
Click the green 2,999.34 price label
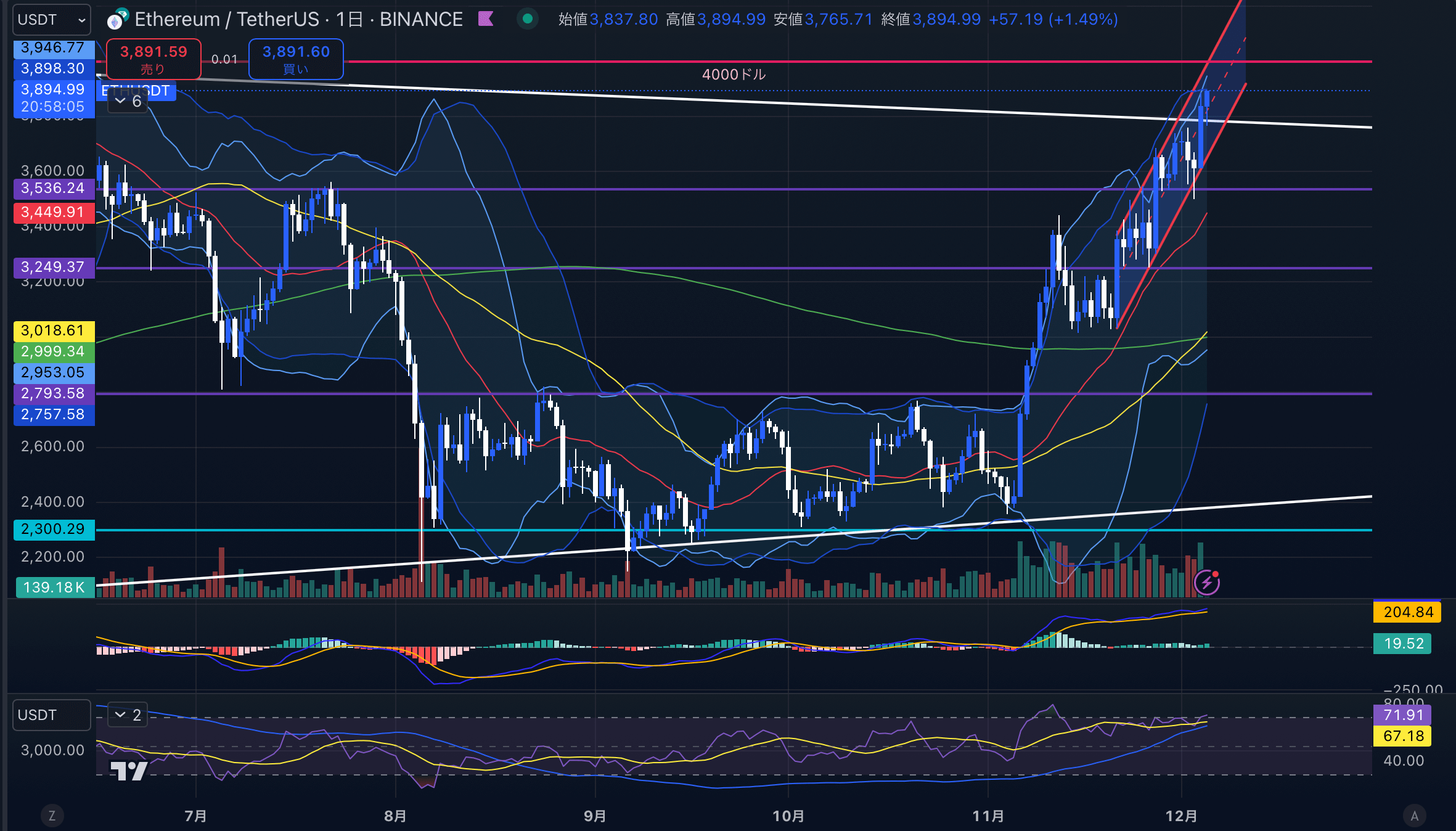tap(54, 352)
